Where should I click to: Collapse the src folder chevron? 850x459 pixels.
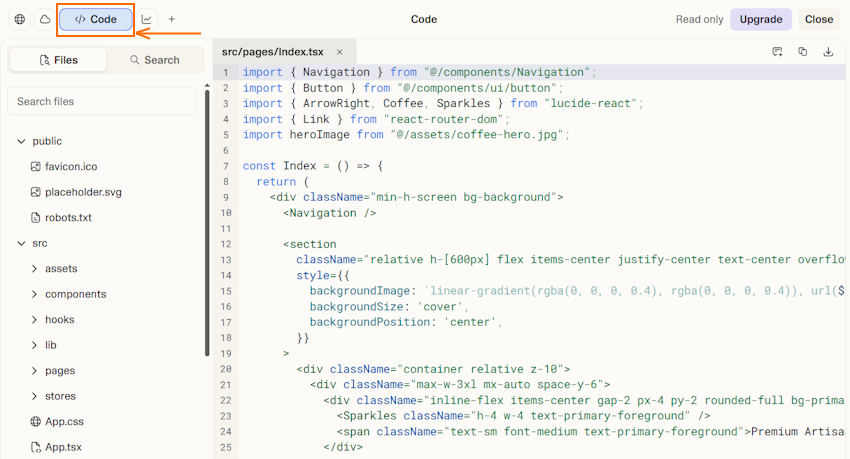click(21, 243)
